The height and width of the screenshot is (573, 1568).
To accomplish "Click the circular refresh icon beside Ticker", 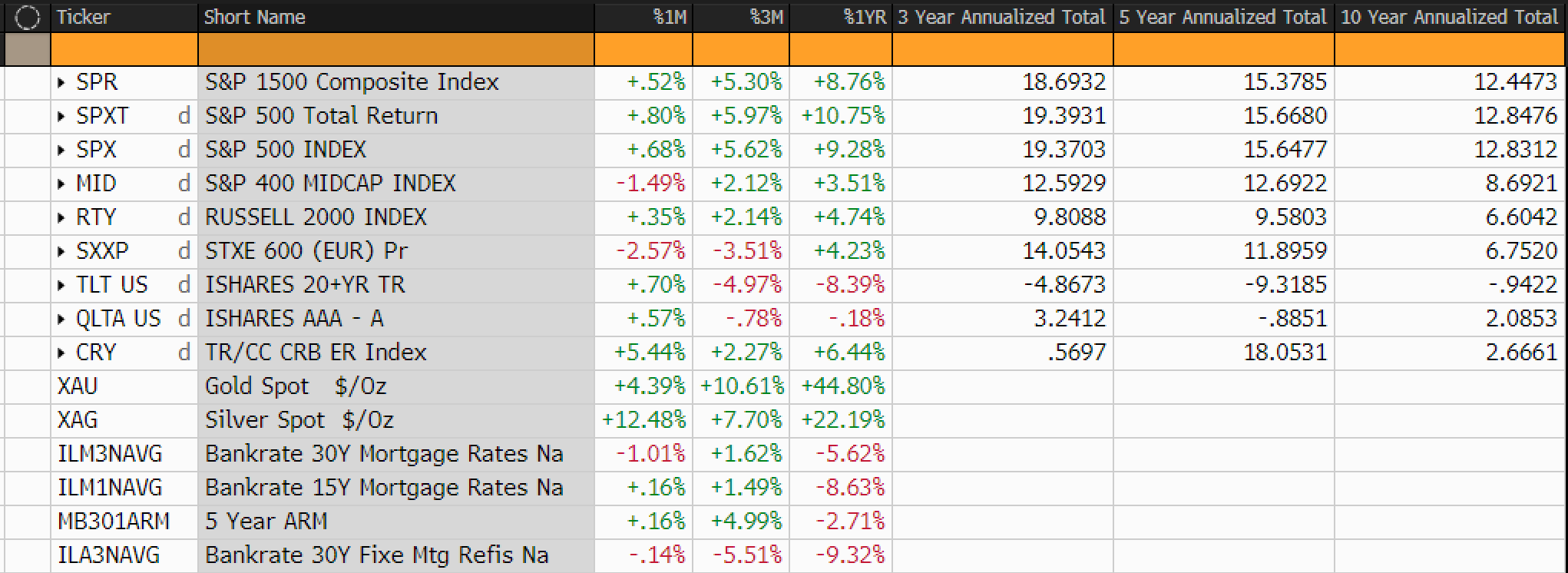I will pyautogui.click(x=27, y=17).
